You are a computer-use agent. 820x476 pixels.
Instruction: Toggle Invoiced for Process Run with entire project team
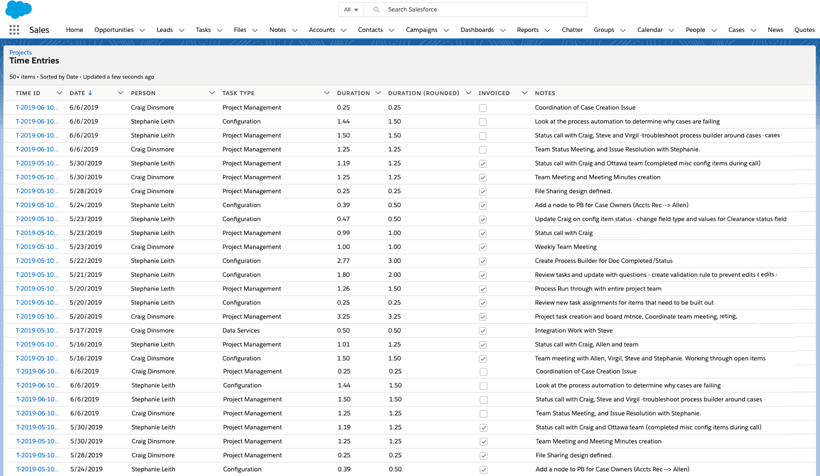[x=483, y=288]
